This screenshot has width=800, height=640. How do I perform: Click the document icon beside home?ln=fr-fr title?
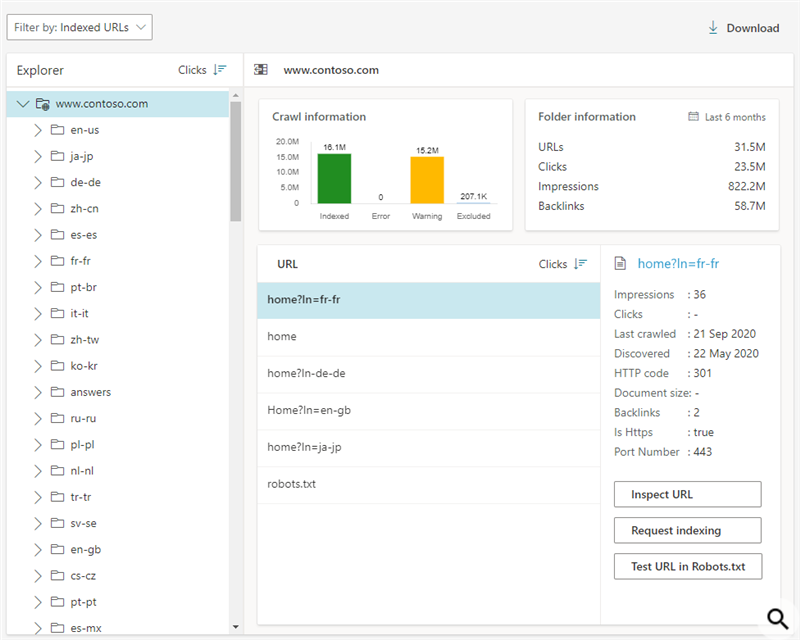[620, 263]
